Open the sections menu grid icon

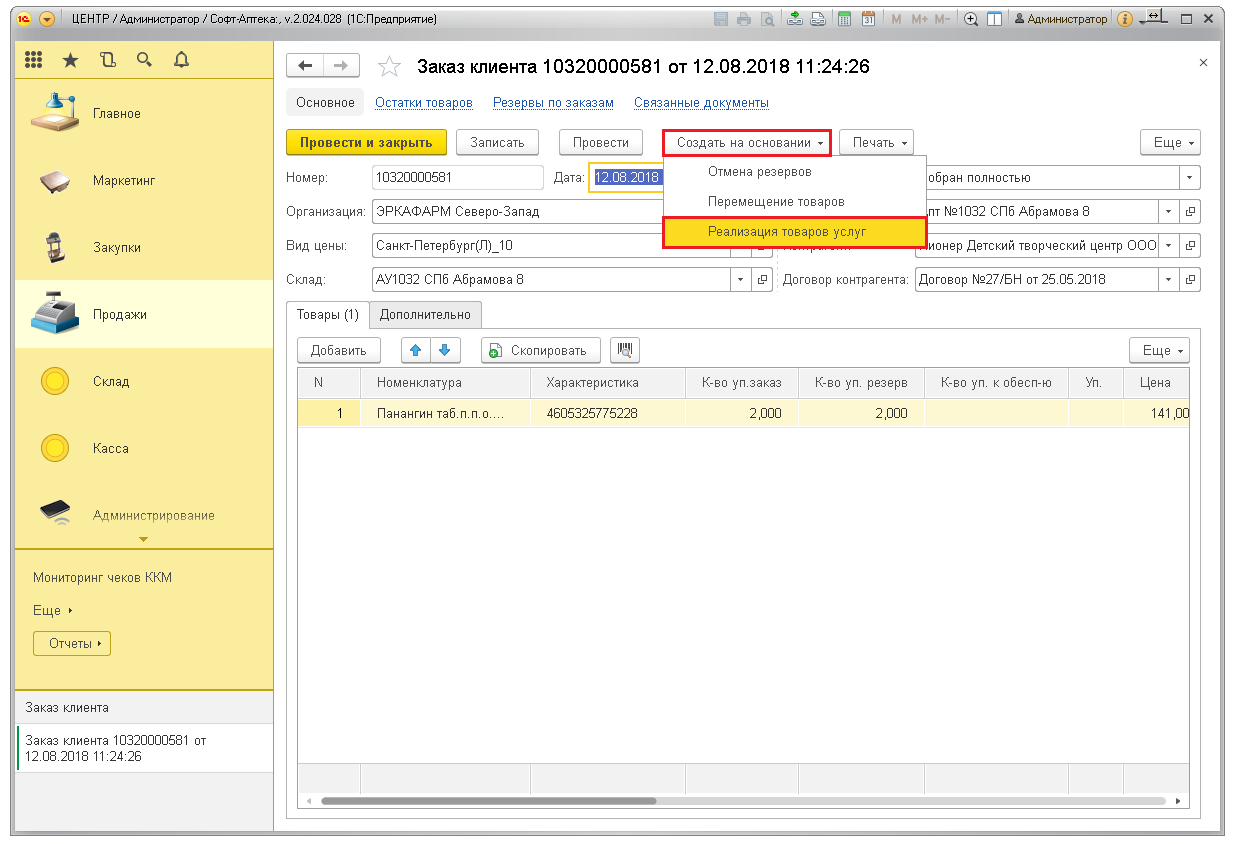click(34, 60)
